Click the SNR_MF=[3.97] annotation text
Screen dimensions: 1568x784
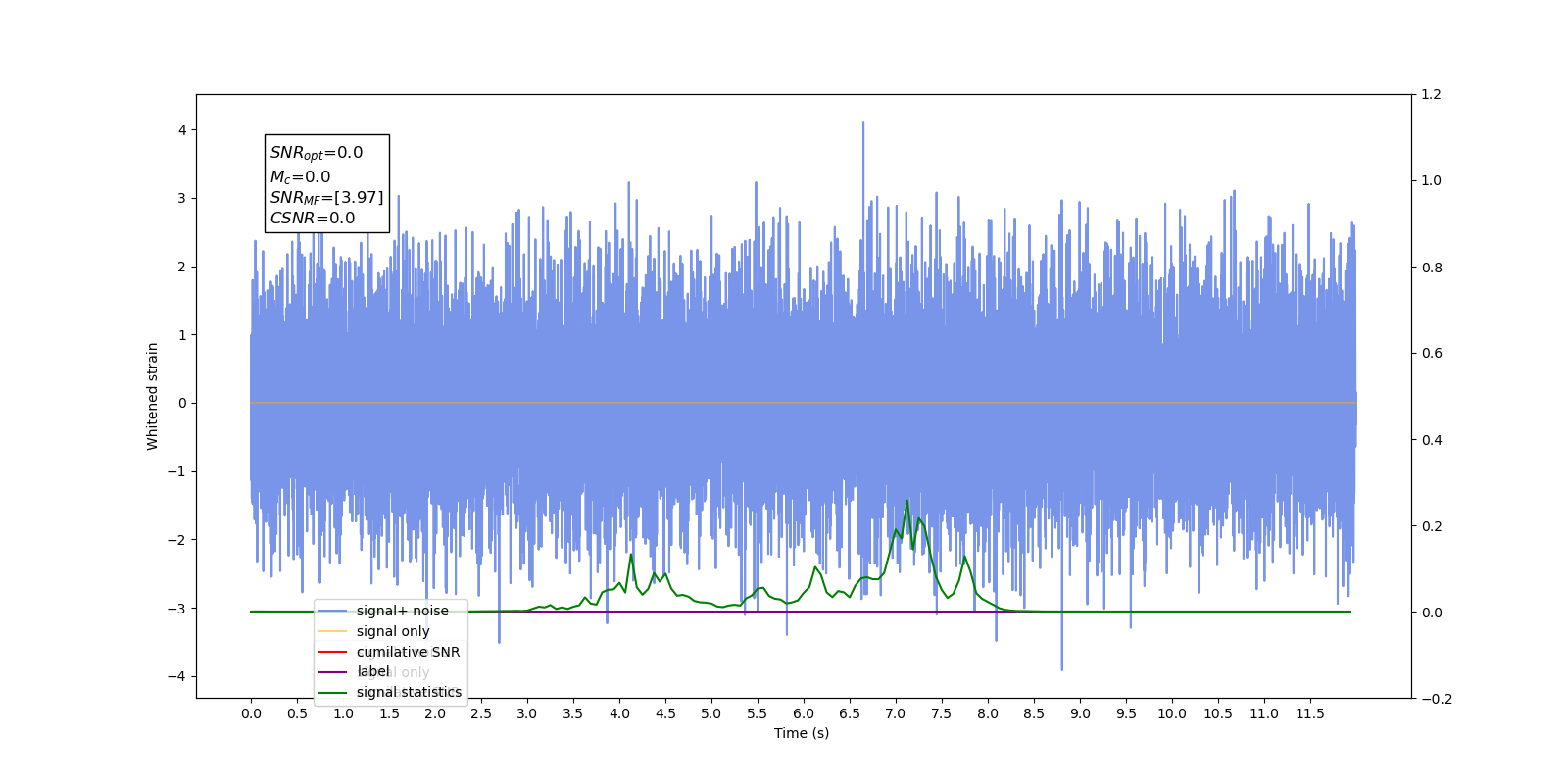[327, 198]
